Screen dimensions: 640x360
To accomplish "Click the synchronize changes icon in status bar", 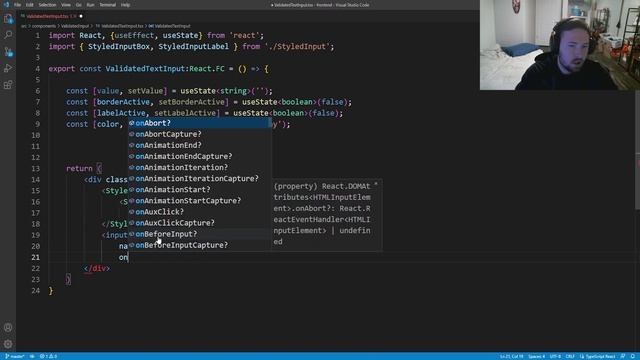I will [32, 356].
